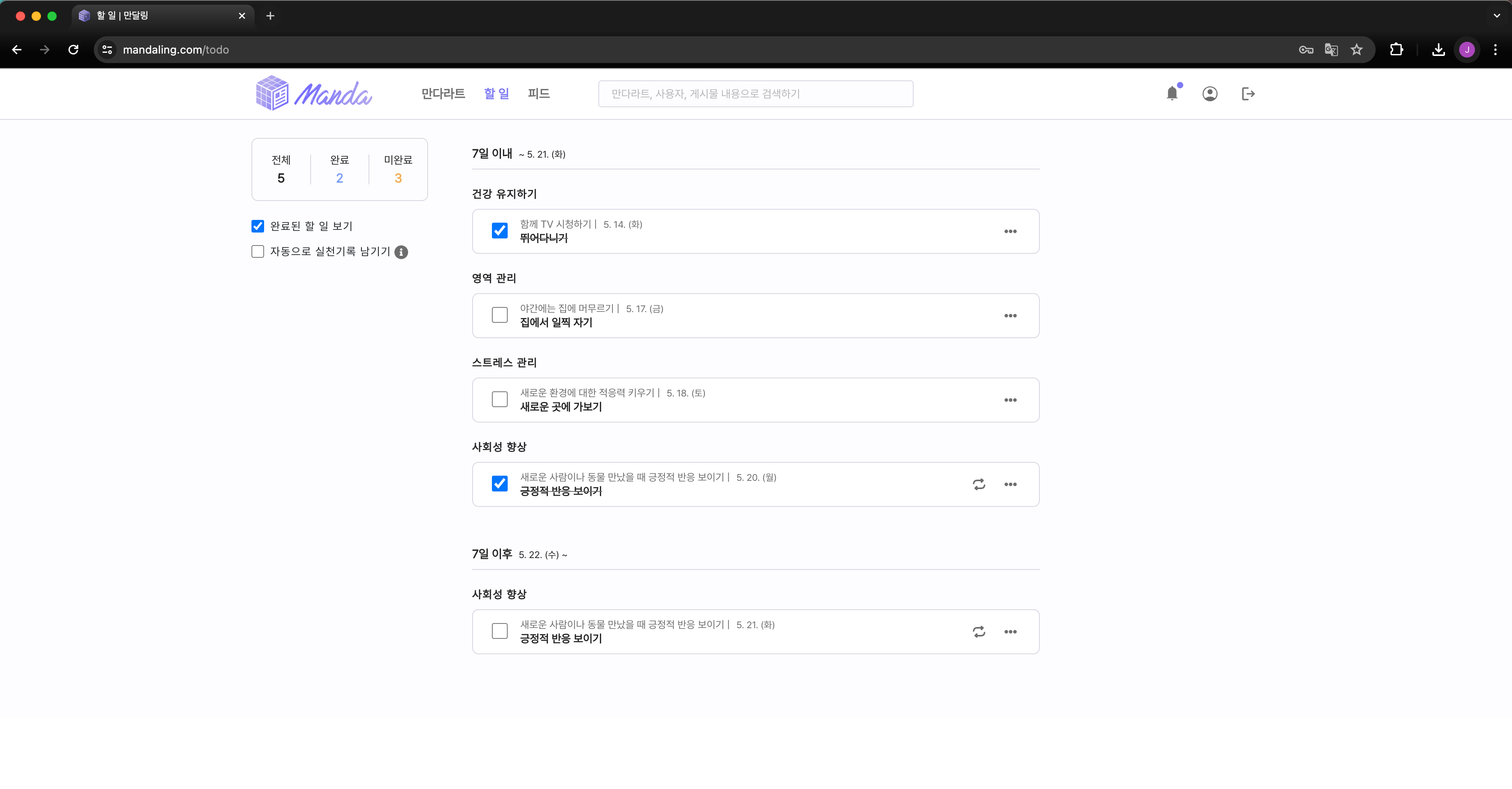Check the 새로운 곳에 가보기 task
The height and width of the screenshot is (789, 1512).
point(499,400)
